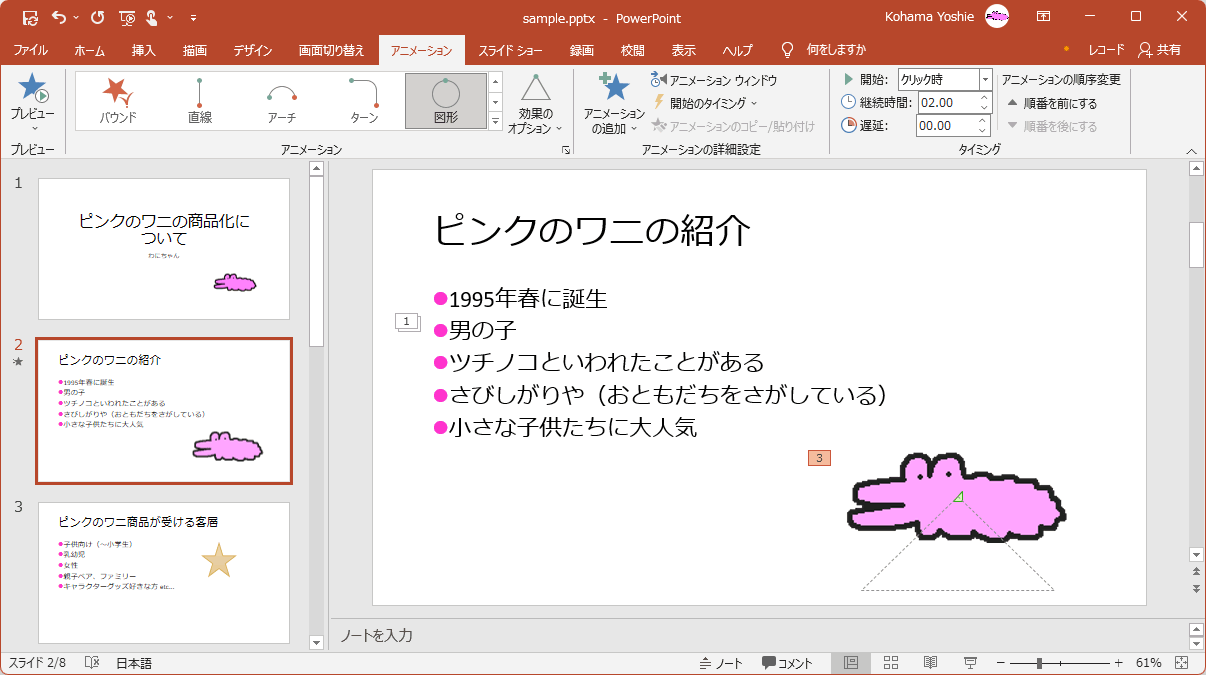Click the 順番を後にする button
This screenshot has height=675, width=1206.
(1051, 126)
